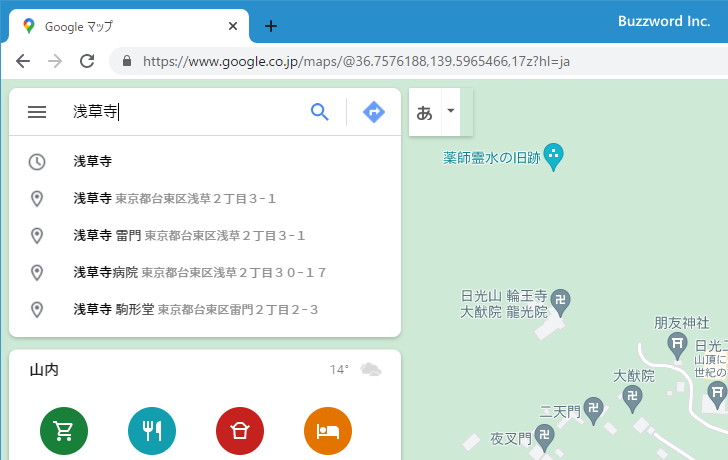Viewport: 728px width, 460px height.
Task: Click the red takeout icon
Action: 240,431
